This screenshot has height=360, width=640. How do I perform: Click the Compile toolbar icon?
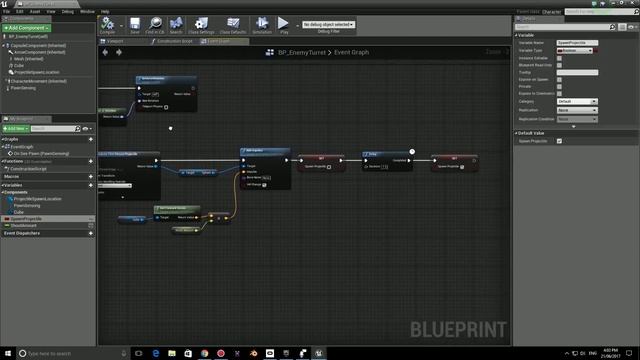click(x=107, y=25)
